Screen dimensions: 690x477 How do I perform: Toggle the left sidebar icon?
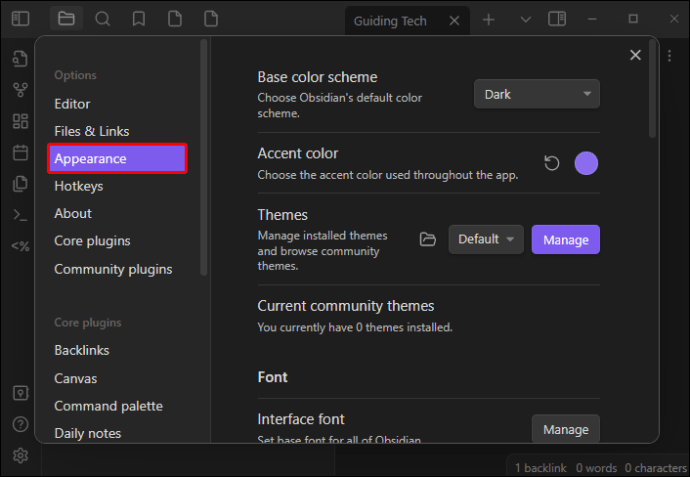click(20, 19)
